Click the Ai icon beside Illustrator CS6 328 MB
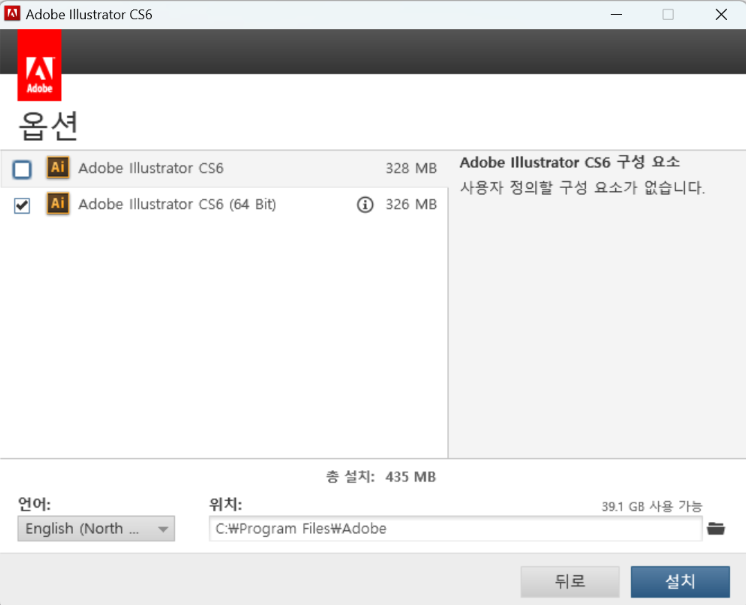This screenshot has height=605, width=746. pyautogui.click(x=58, y=167)
